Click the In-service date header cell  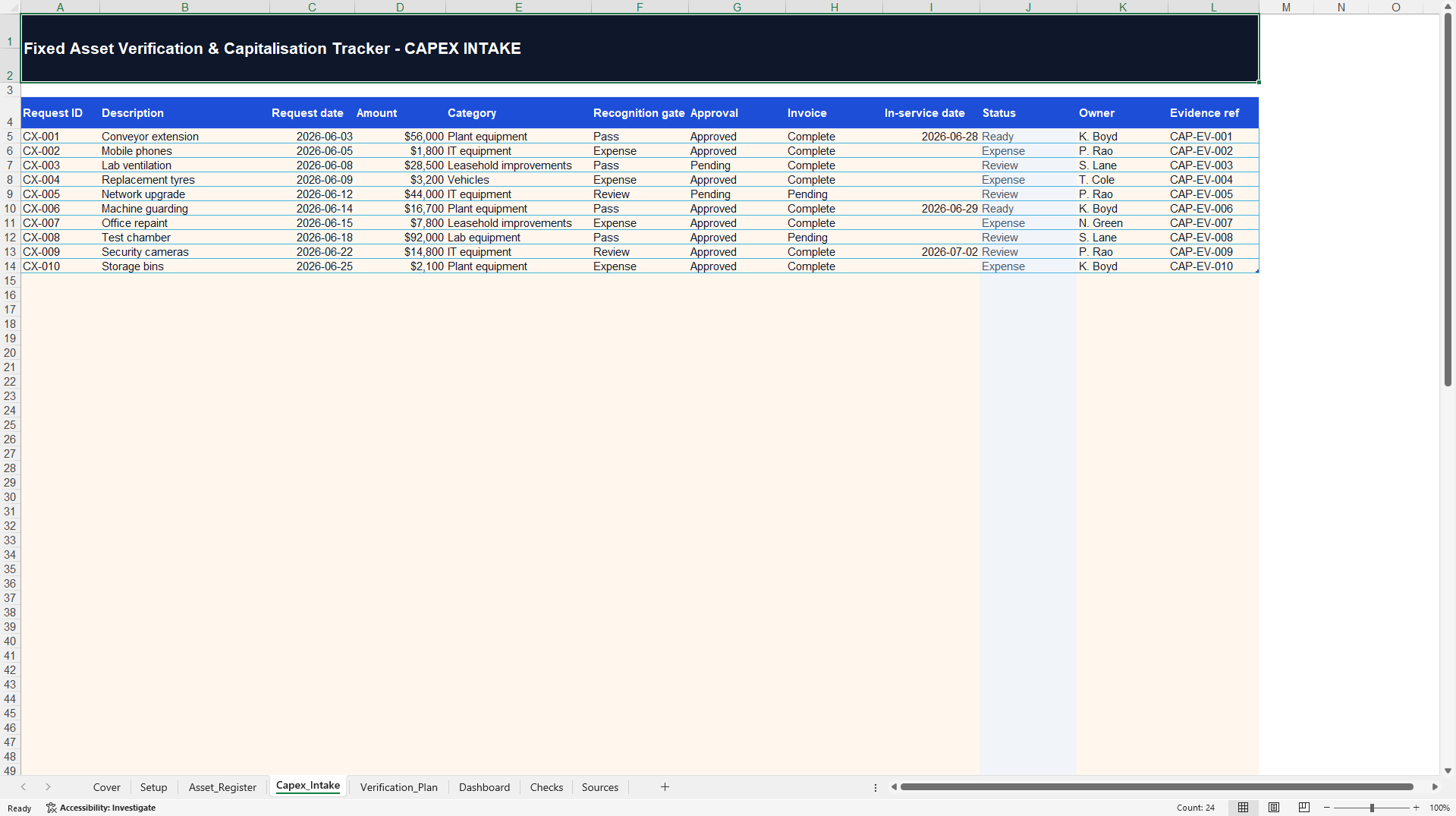click(x=931, y=113)
